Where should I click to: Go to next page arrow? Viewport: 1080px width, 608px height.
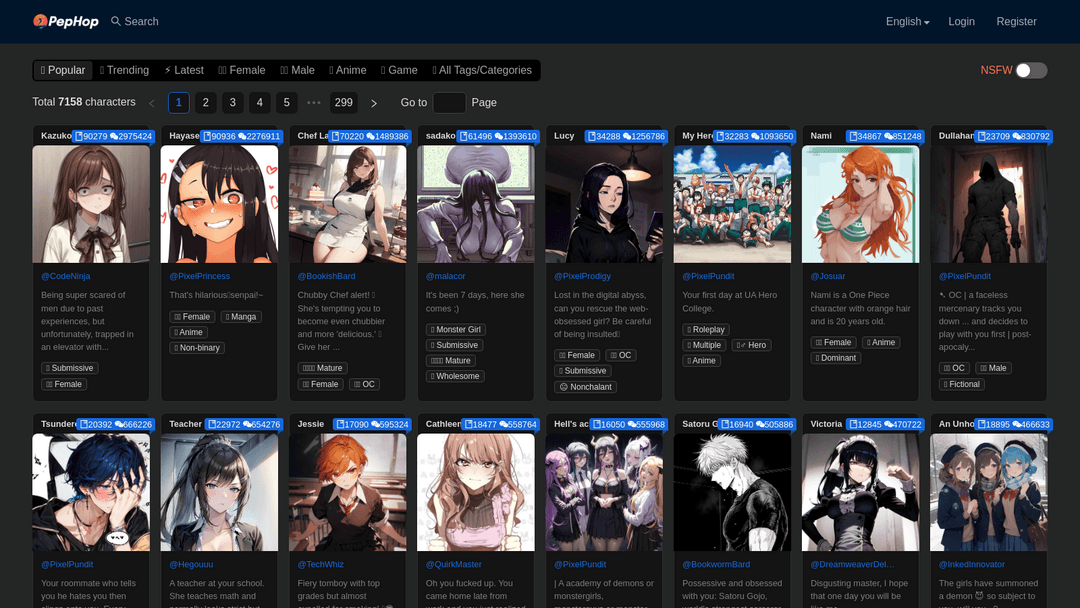point(374,103)
